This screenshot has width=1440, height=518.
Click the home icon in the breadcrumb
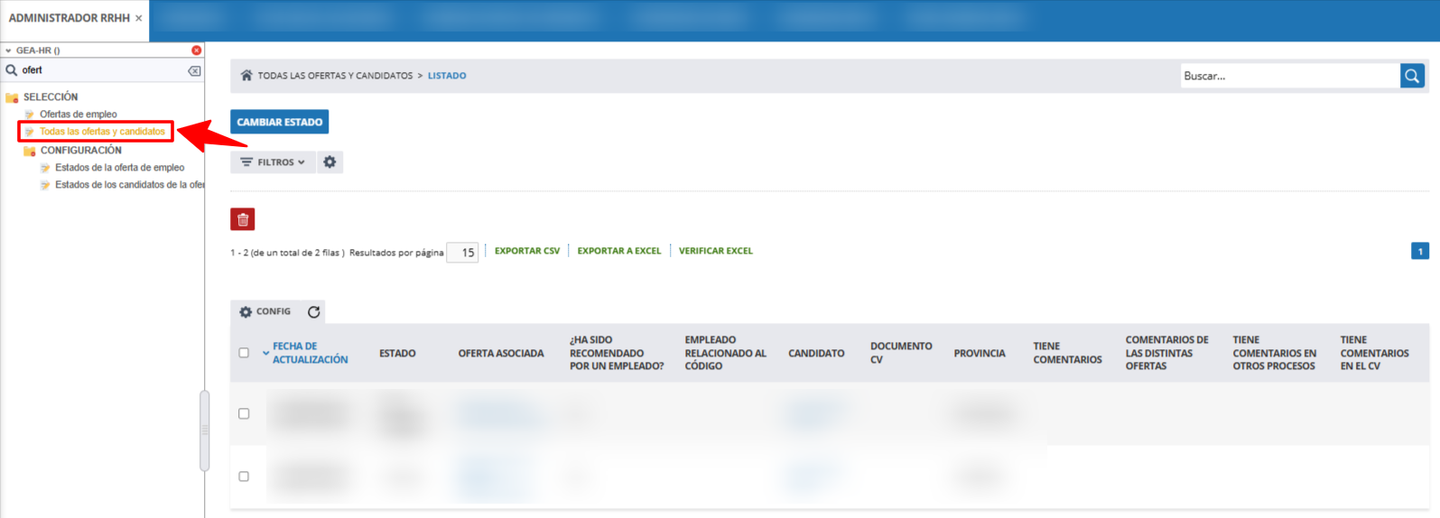click(246, 75)
